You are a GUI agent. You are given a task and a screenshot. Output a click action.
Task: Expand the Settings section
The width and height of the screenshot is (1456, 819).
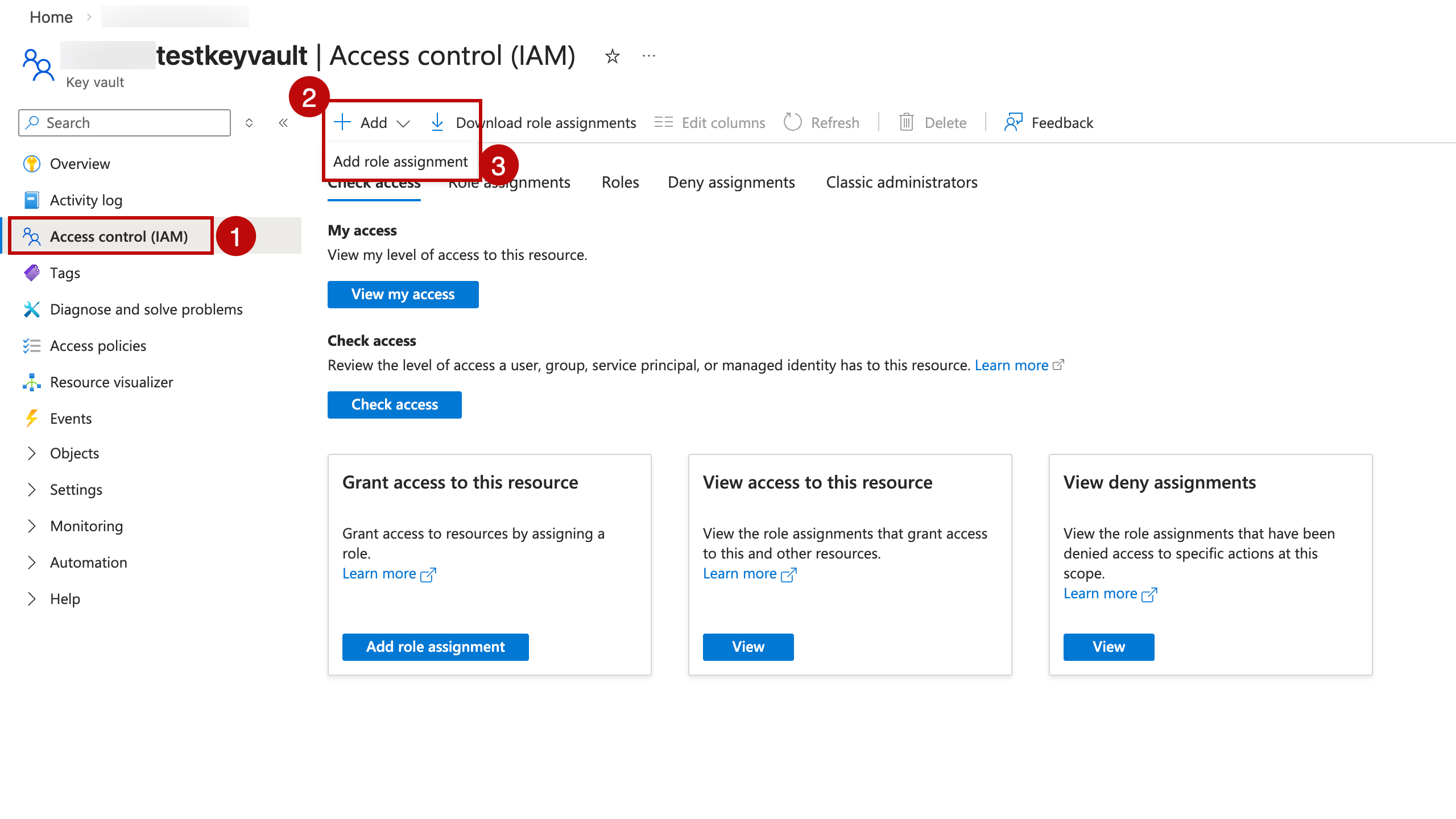(x=76, y=489)
